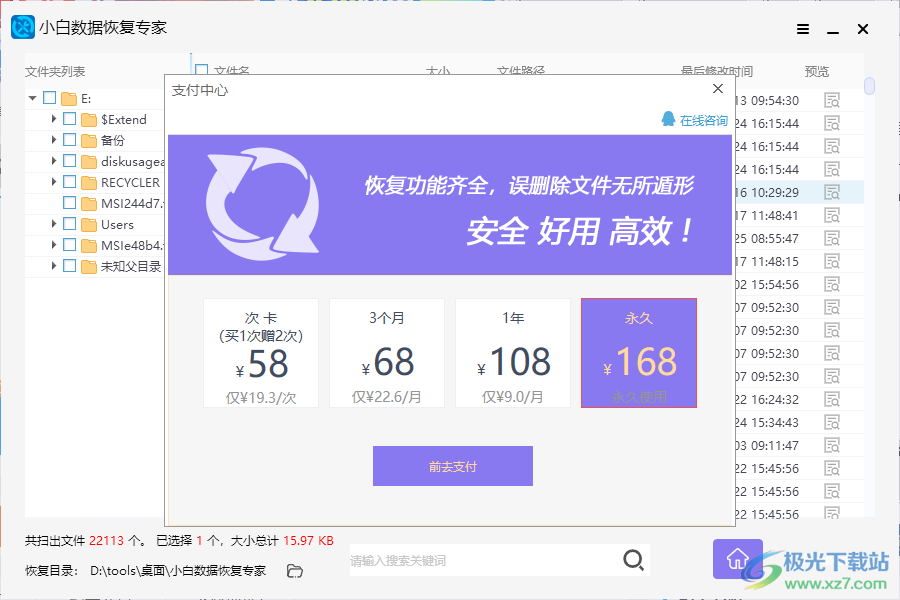The height and width of the screenshot is (600, 900).
Task: Open the recovery directory folder icon
Action: [x=294, y=569]
